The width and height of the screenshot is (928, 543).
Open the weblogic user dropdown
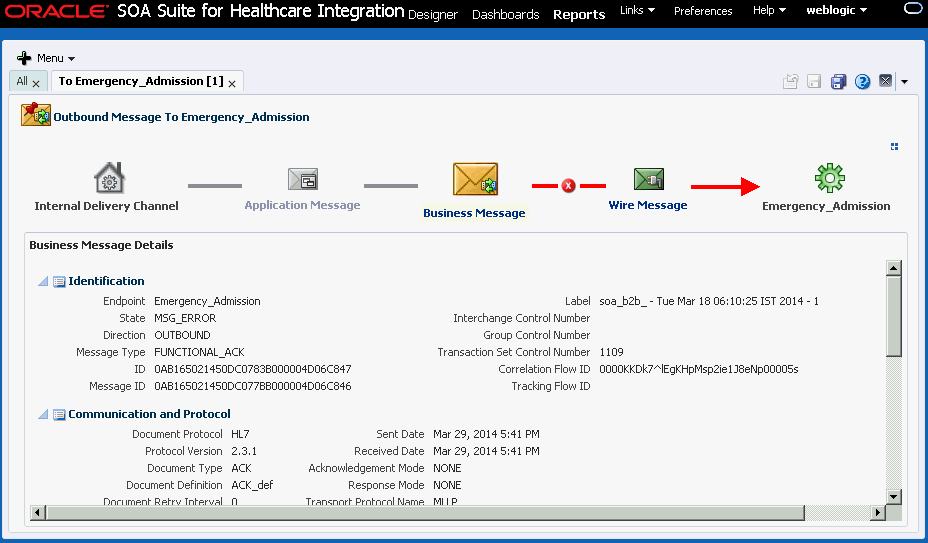coord(836,10)
